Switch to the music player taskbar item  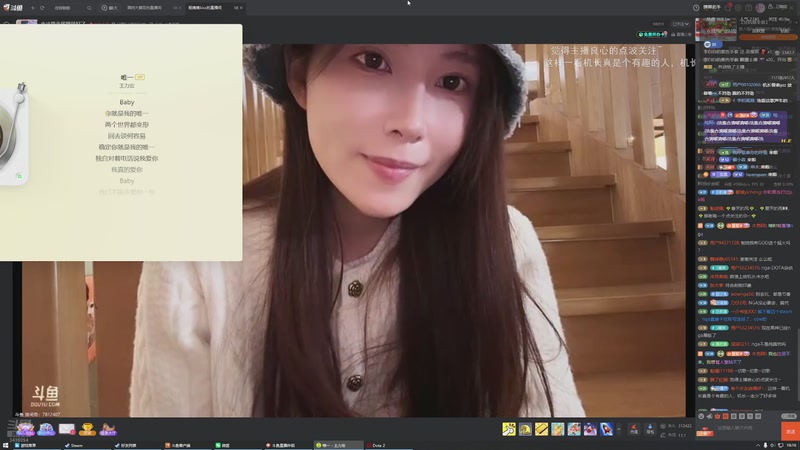(x=339, y=445)
